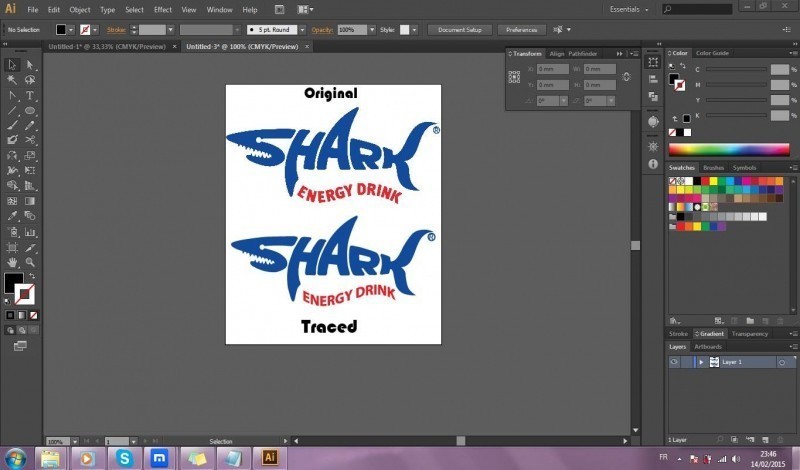Swap fill and stroke in toolbox
The height and width of the screenshot is (470, 800).
pos(32,276)
